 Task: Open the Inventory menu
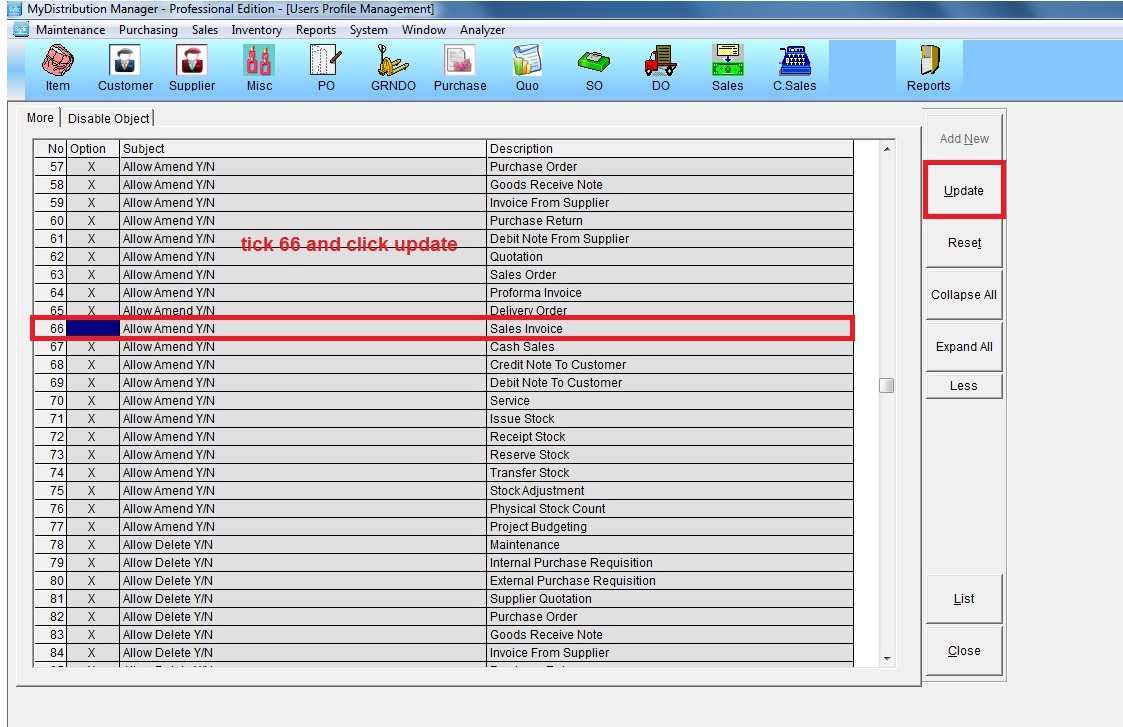coord(256,30)
